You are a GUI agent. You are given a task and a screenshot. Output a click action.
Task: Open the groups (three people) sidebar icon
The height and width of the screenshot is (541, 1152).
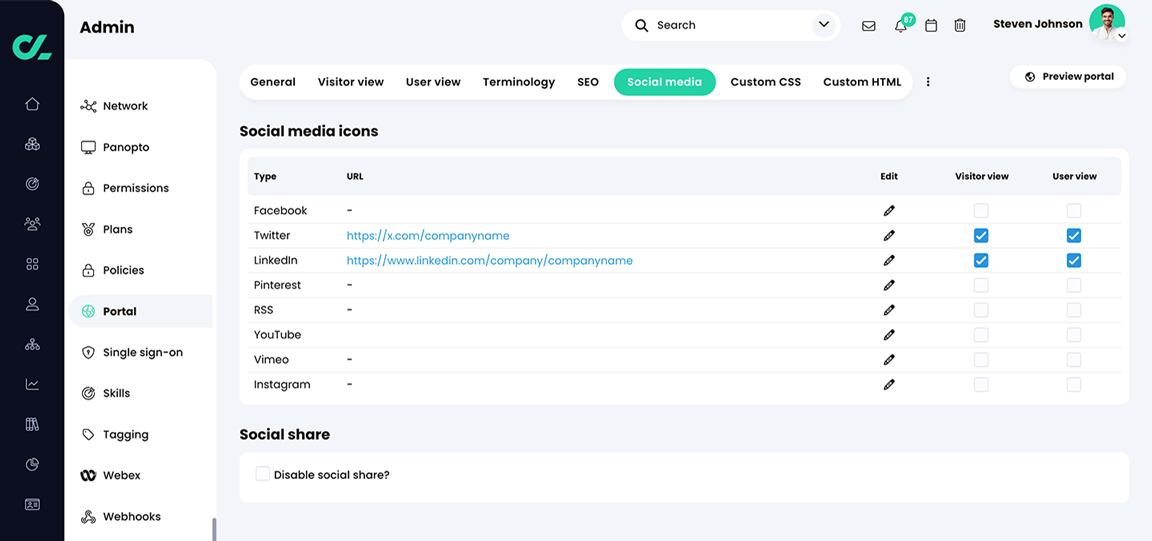click(32, 223)
